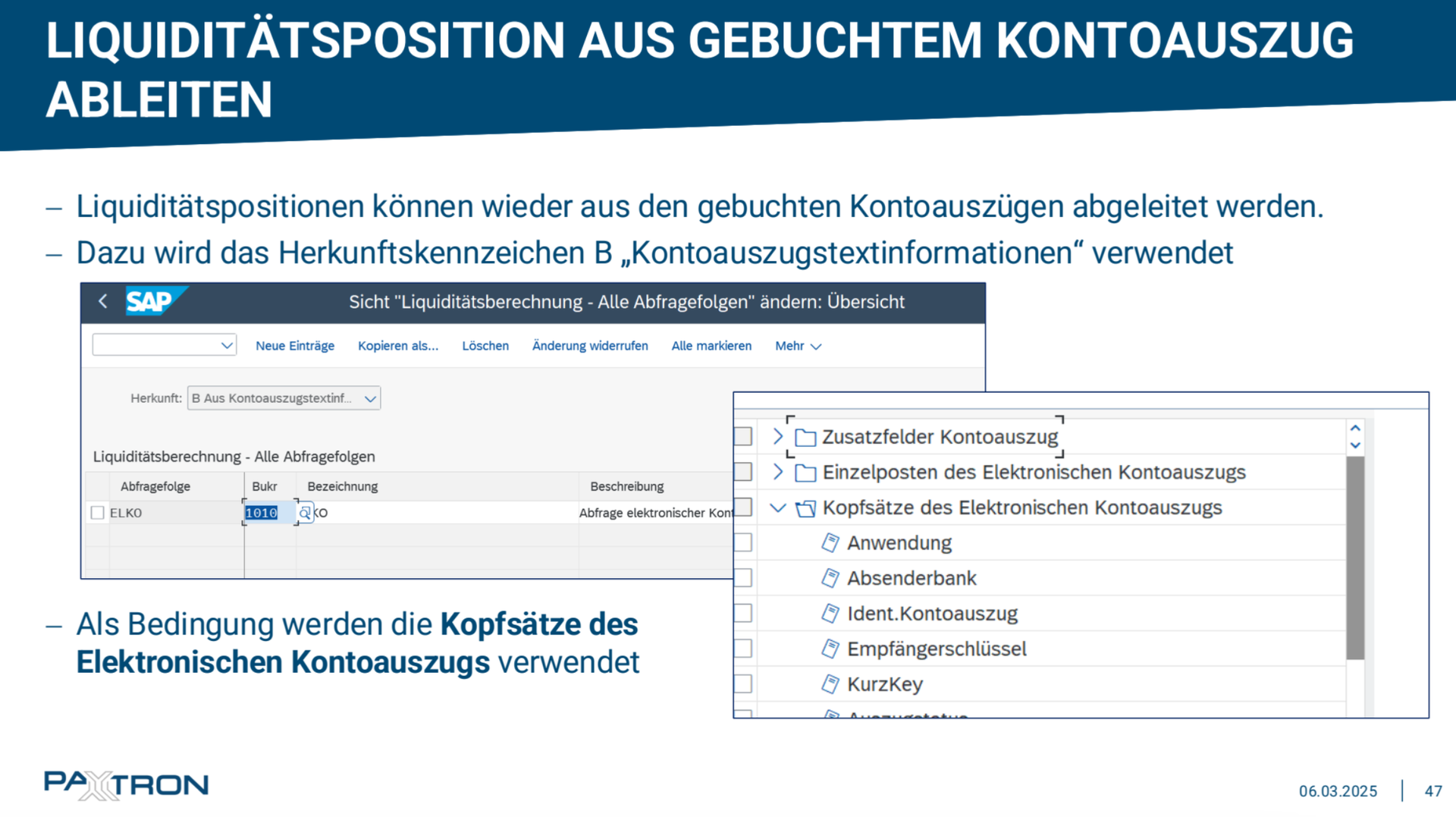This screenshot has height=817, width=1456.
Task: Check the box beside KurzKey
Action: click(743, 684)
